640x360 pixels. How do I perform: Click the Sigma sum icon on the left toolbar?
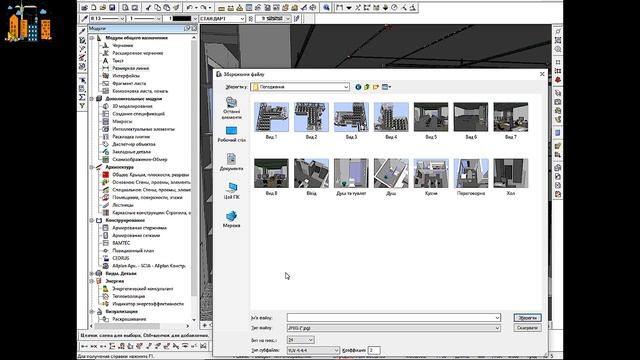pos(82,97)
